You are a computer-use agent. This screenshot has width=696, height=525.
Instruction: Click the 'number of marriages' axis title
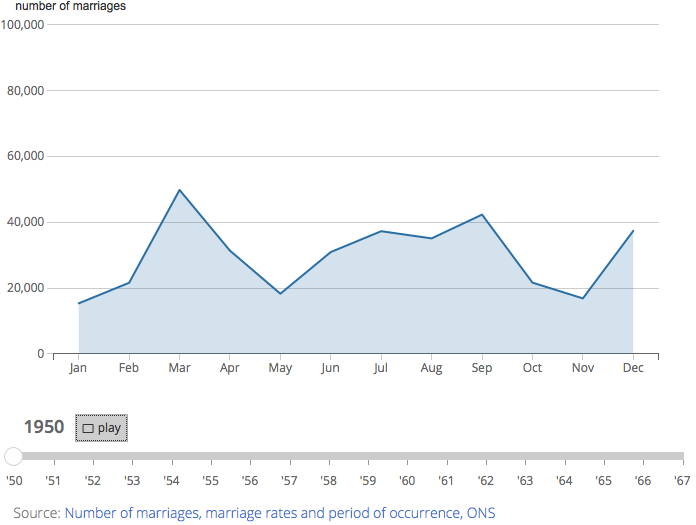[71, 6]
